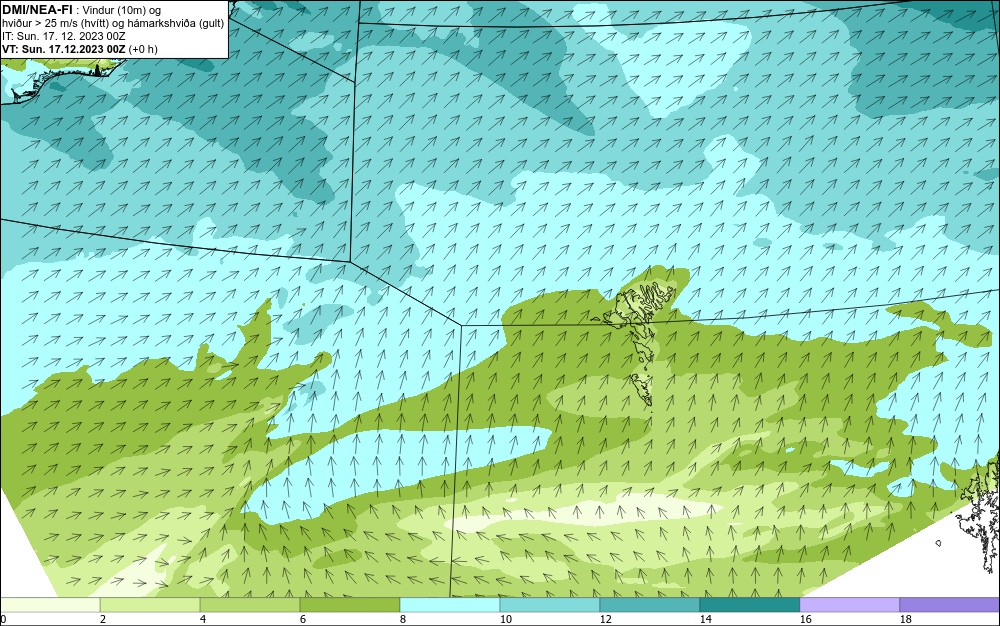
Task: Click the '(+0 h)' forecast offset text
Action: pos(143,49)
